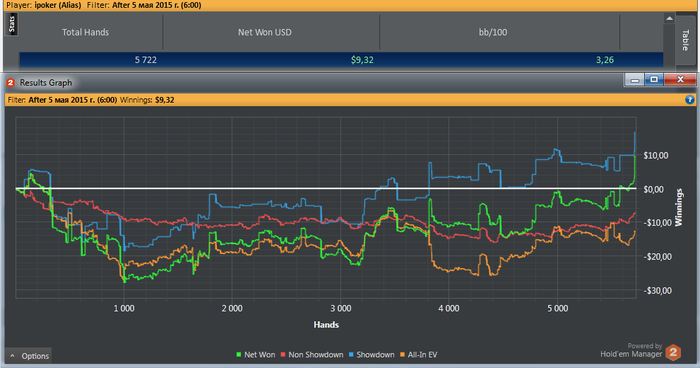This screenshot has width=700, height=368.
Task: Click the Hold'em Manager 2 logo
Action: (673, 353)
